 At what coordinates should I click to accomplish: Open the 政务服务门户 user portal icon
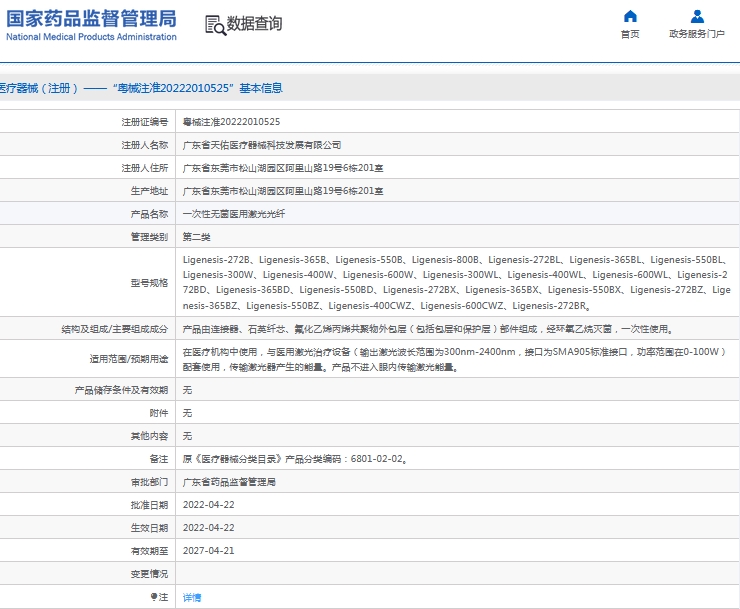697,17
